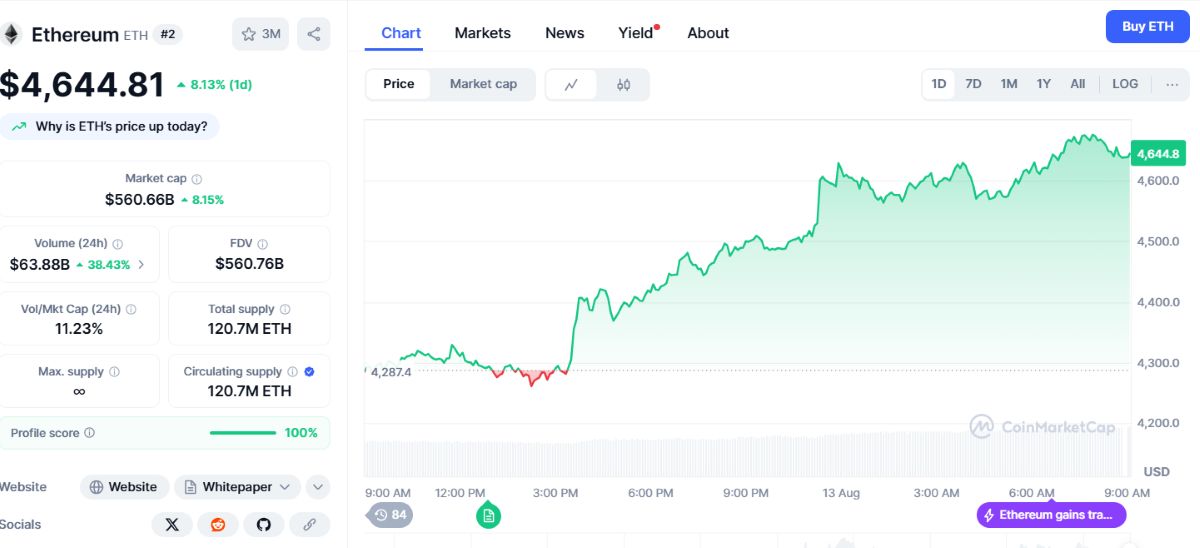Select the 1Y time range
The image size is (1200, 548).
click(x=1044, y=84)
